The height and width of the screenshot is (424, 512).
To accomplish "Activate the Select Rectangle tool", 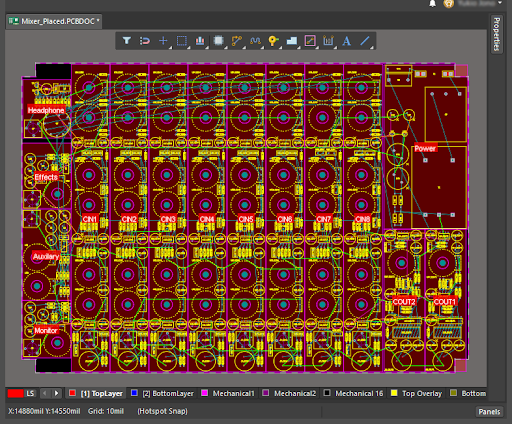I will [x=182, y=41].
